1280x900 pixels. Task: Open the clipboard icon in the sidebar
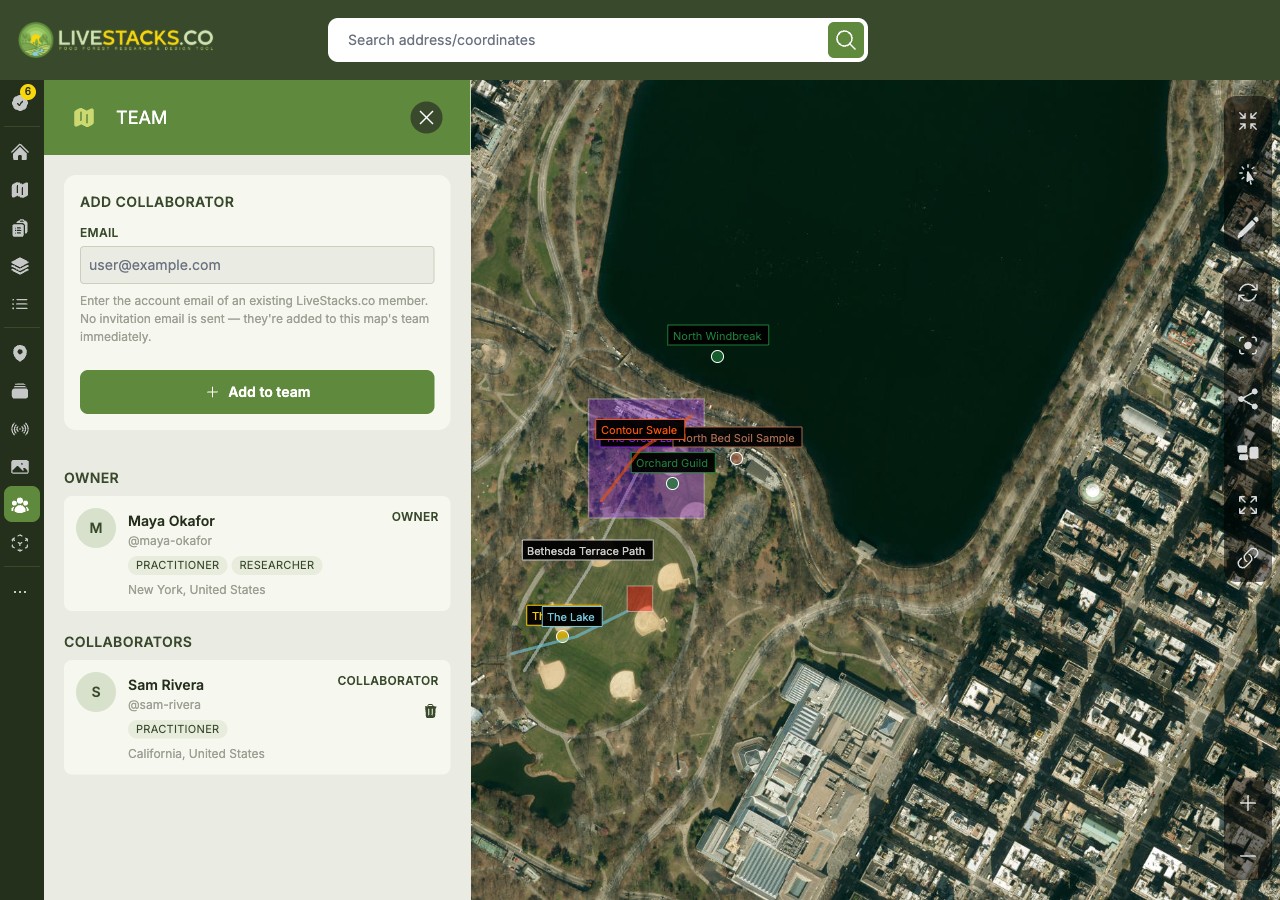pos(20,228)
